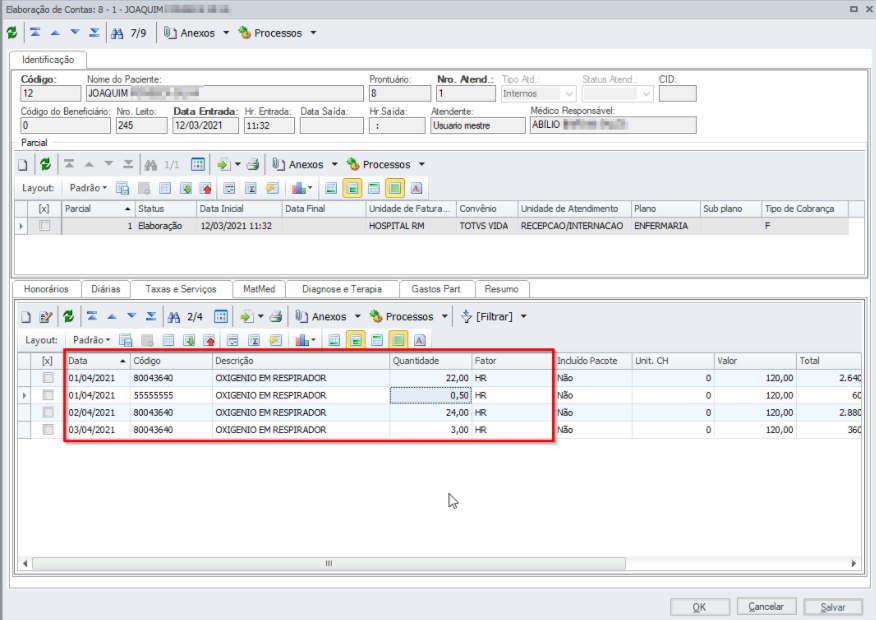Image resolution: width=876 pixels, height=620 pixels.
Task: Toggle second highlighted grid option in Parcial layout bar
Action: [395, 188]
